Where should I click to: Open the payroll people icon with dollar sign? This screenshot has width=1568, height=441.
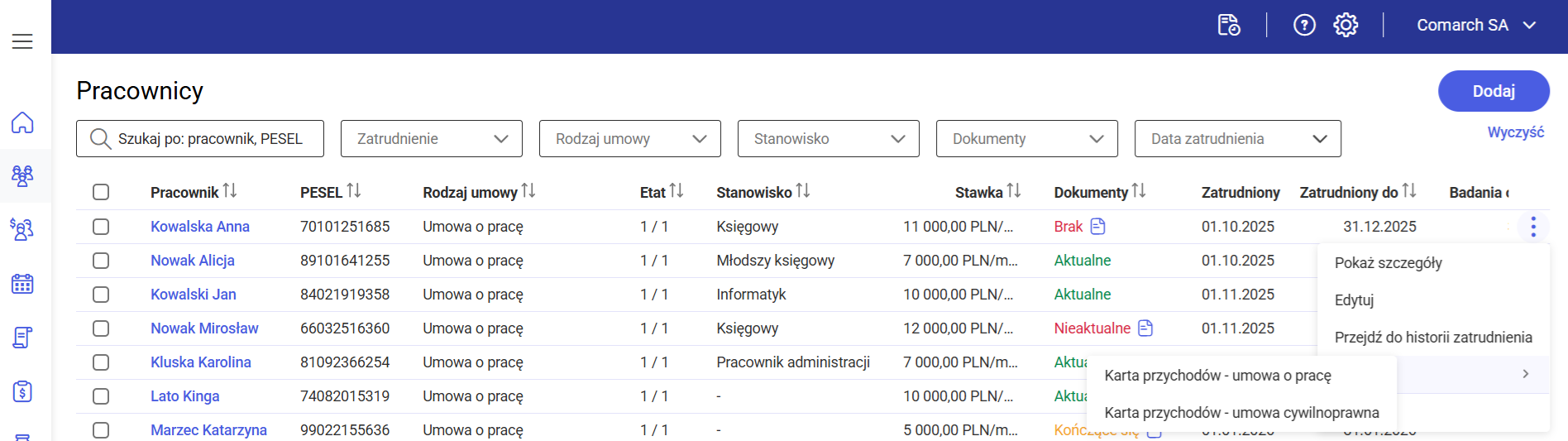pos(22,229)
